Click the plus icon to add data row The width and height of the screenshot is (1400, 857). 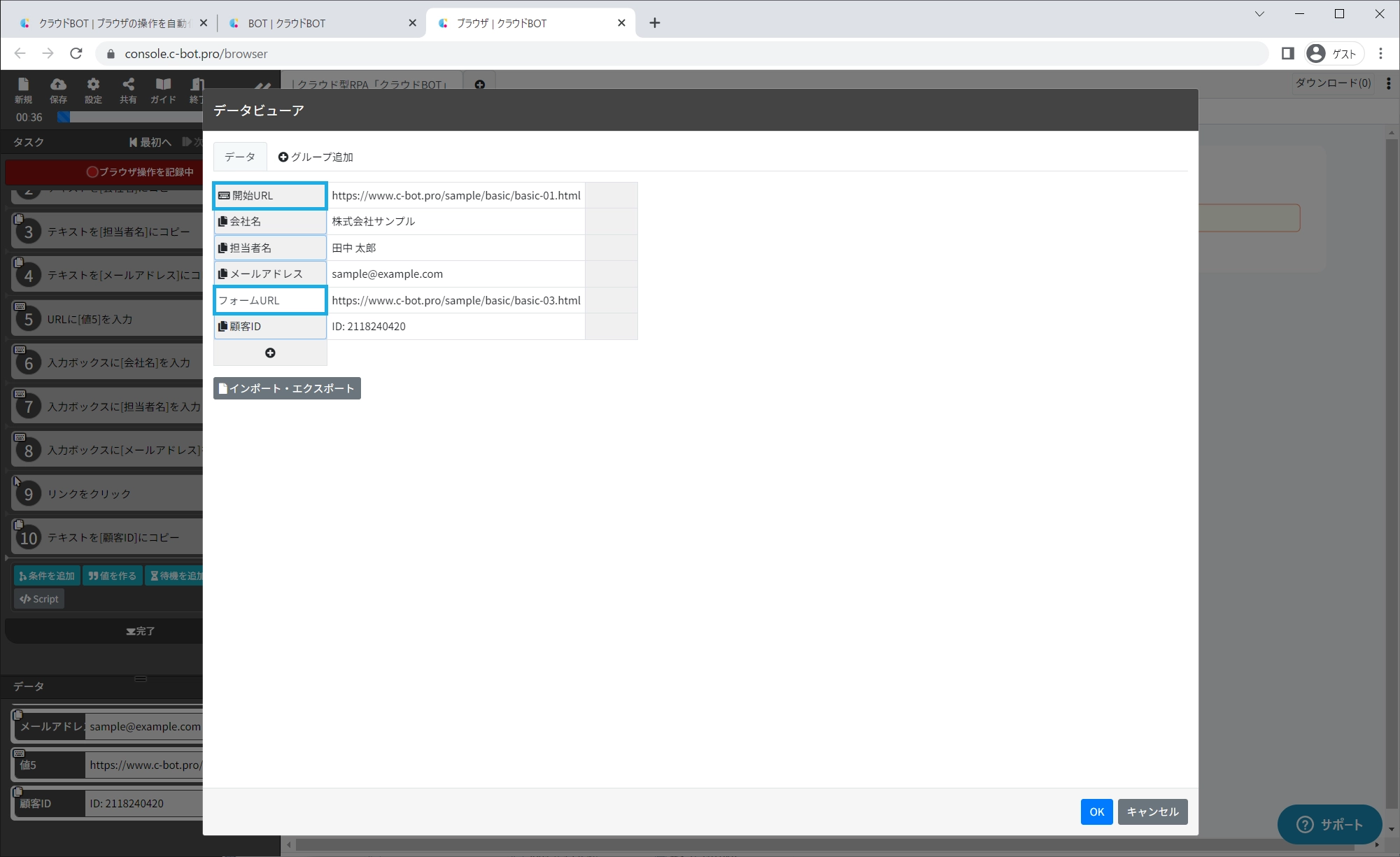270,353
